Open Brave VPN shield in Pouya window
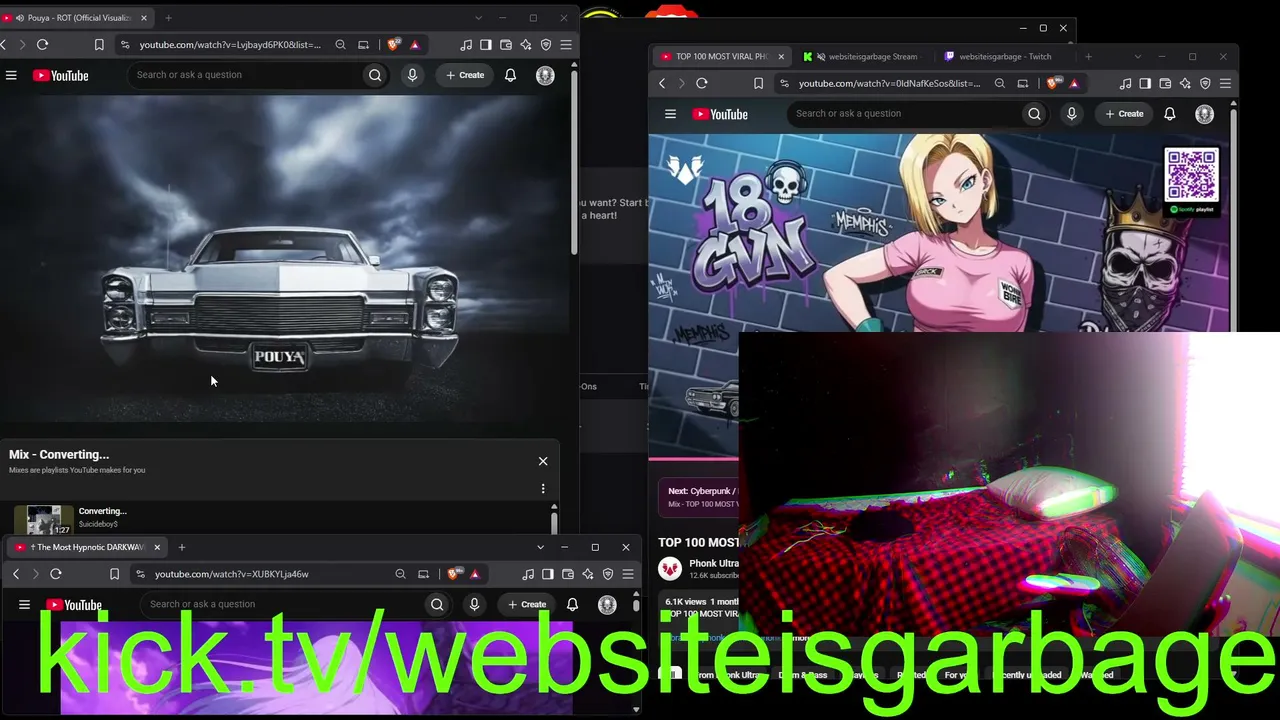Screen dimensions: 1280x720 (546, 44)
